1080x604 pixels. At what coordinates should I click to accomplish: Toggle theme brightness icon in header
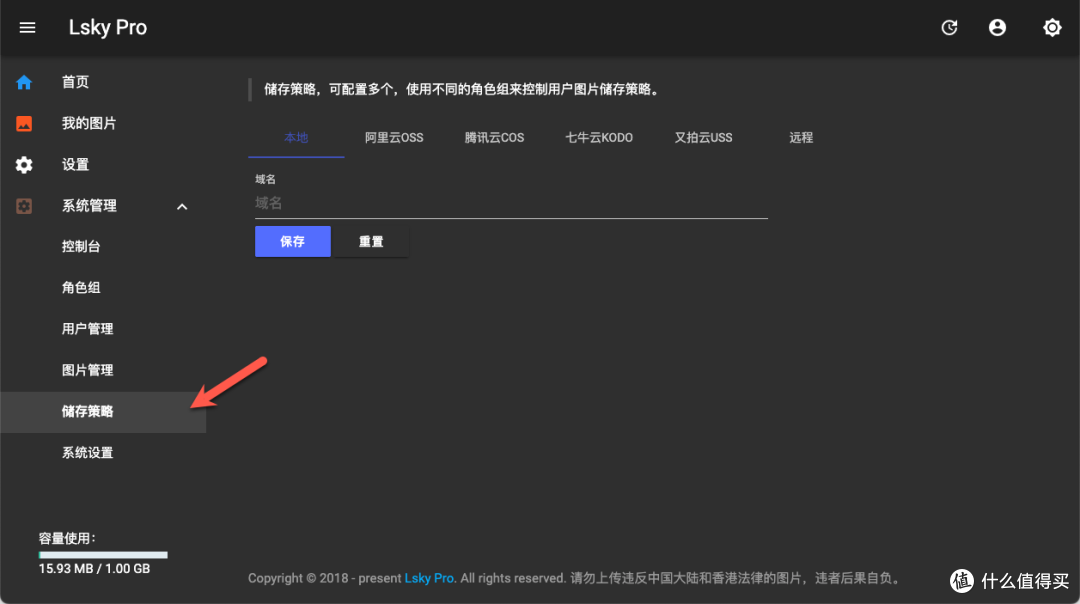[1052, 28]
